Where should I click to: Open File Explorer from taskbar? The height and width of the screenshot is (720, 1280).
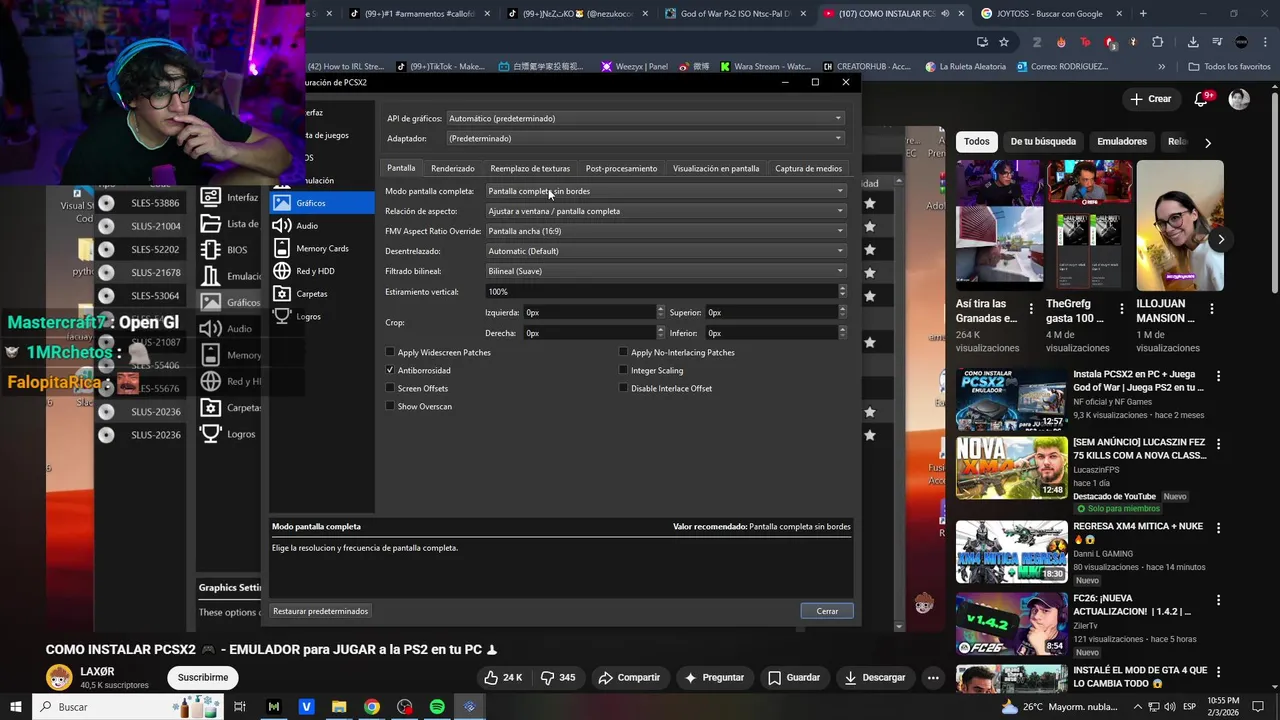(339, 707)
